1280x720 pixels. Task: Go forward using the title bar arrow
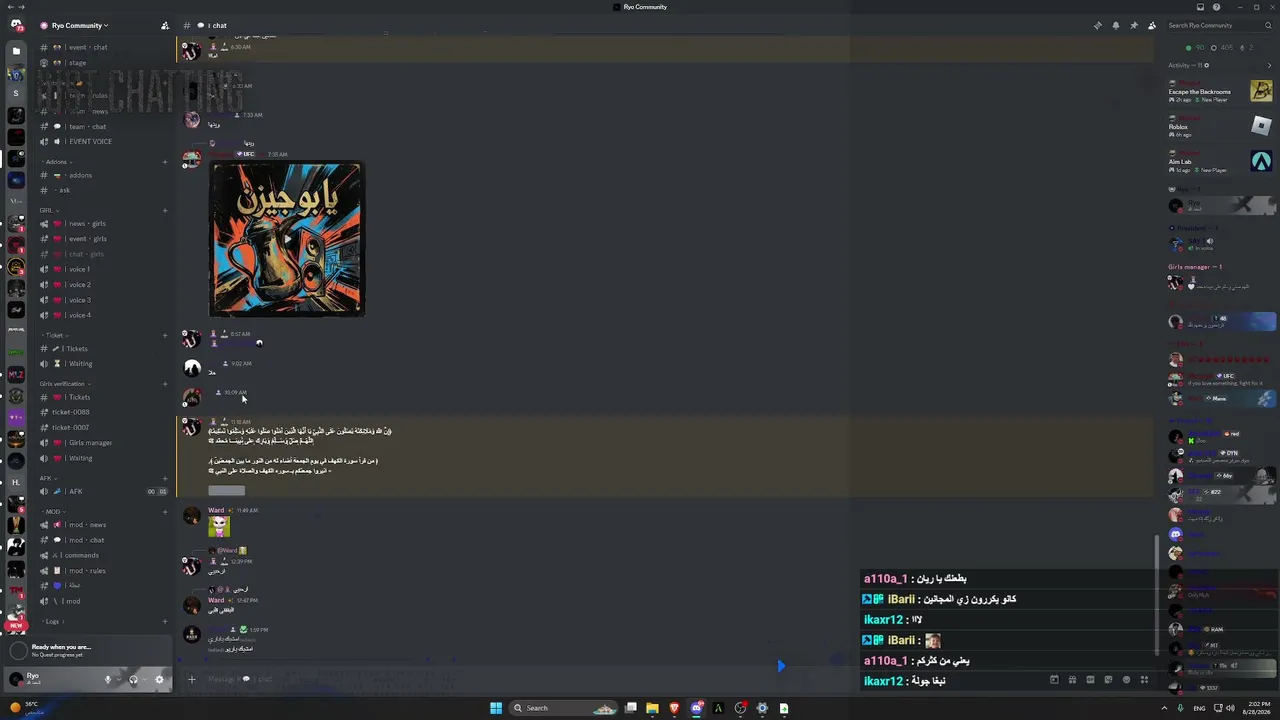click(21, 7)
